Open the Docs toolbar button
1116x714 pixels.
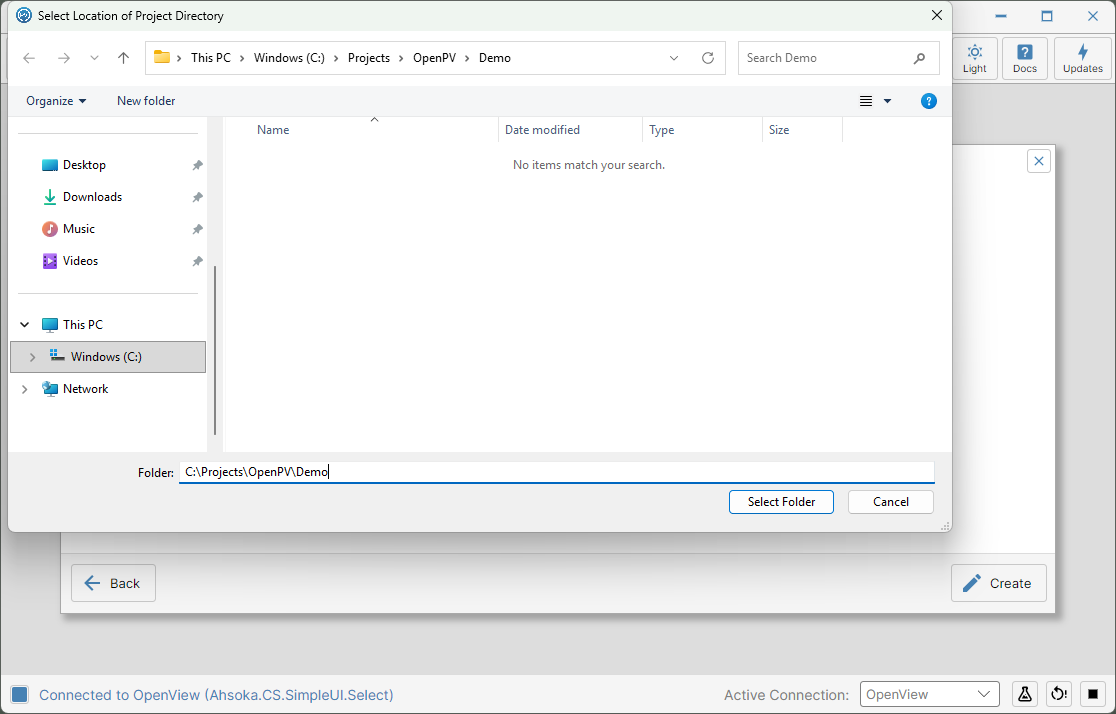(1024, 58)
